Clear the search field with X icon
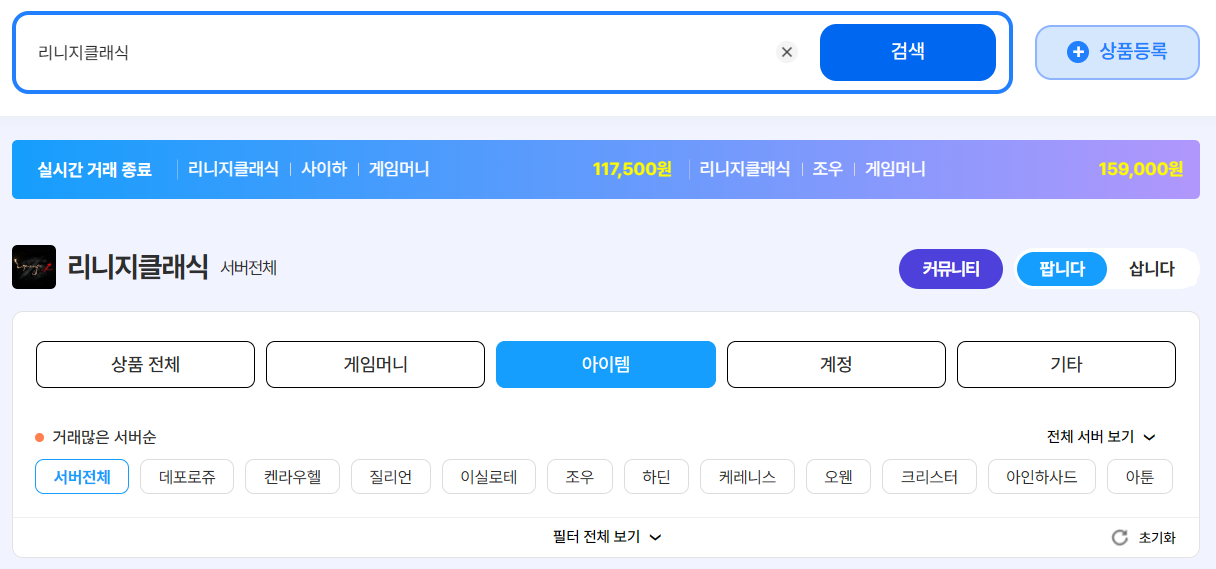This screenshot has height=569, width=1216. pos(787,52)
